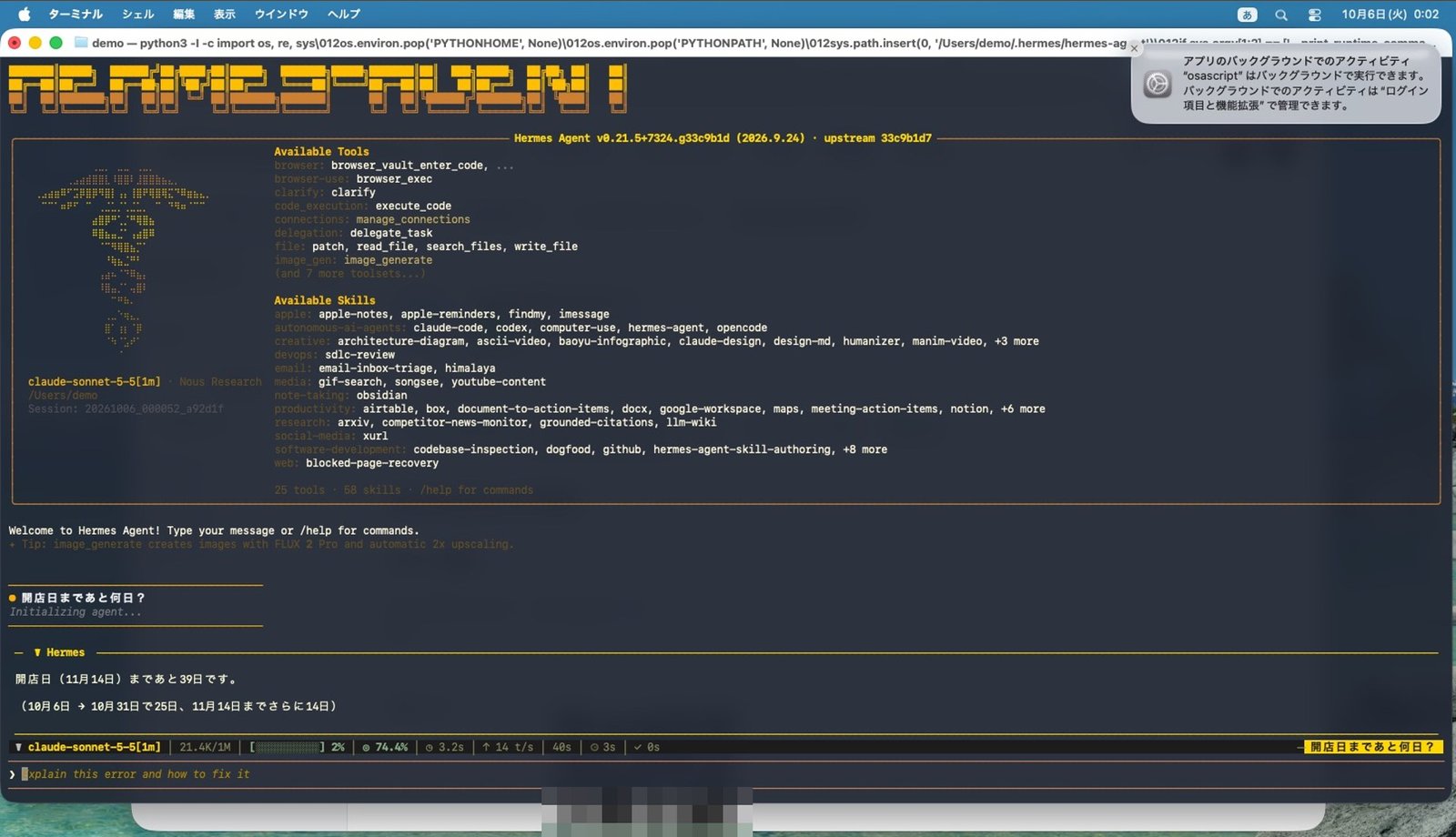Click the image_generate tool entry

[388, 260]
